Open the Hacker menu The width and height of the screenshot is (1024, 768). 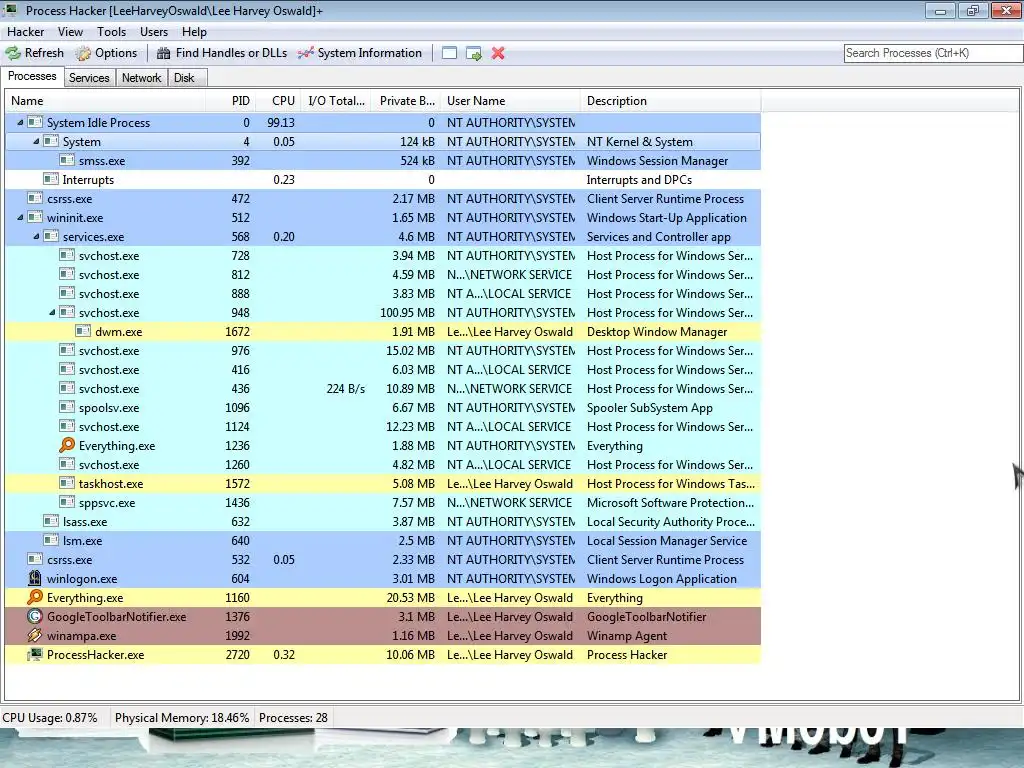(x=25, y=31)
